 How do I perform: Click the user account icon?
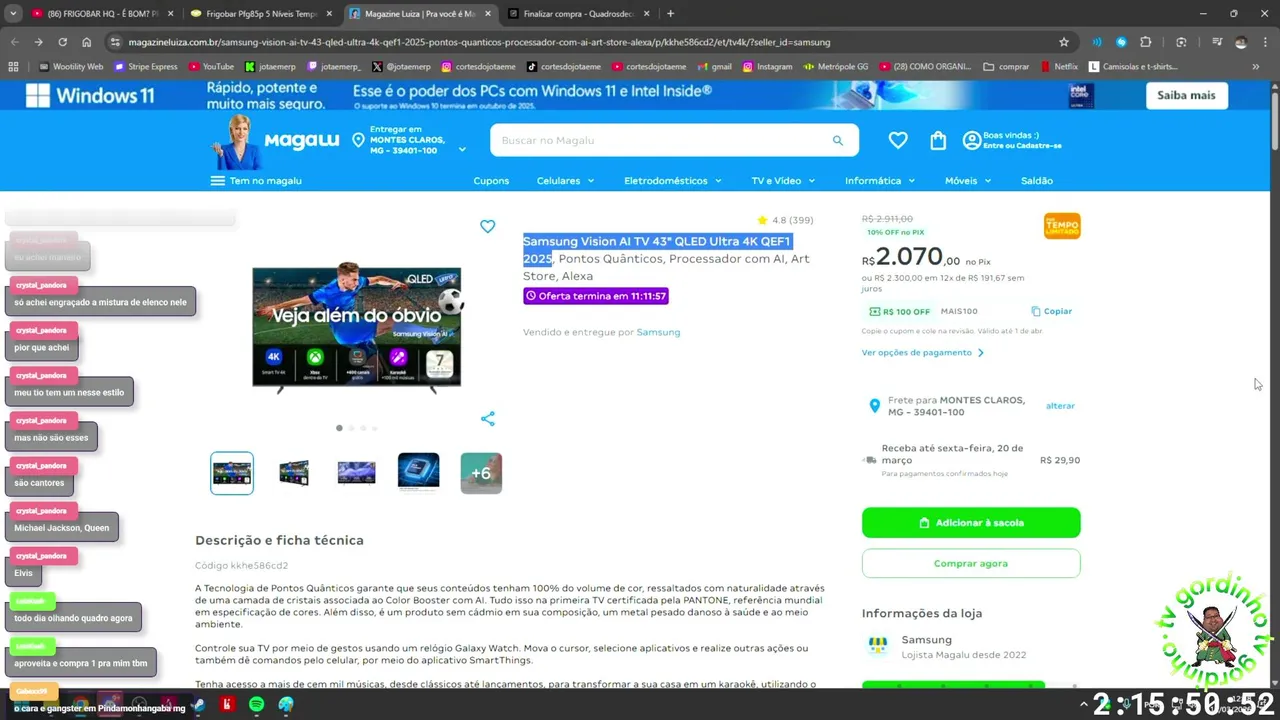(971, 141)
